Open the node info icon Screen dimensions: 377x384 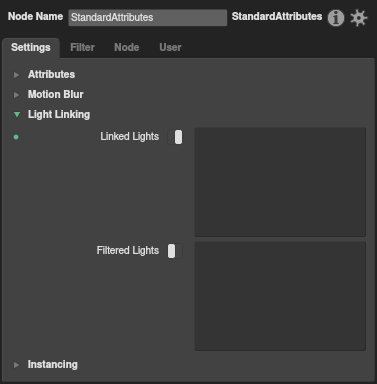coord(336,18)
